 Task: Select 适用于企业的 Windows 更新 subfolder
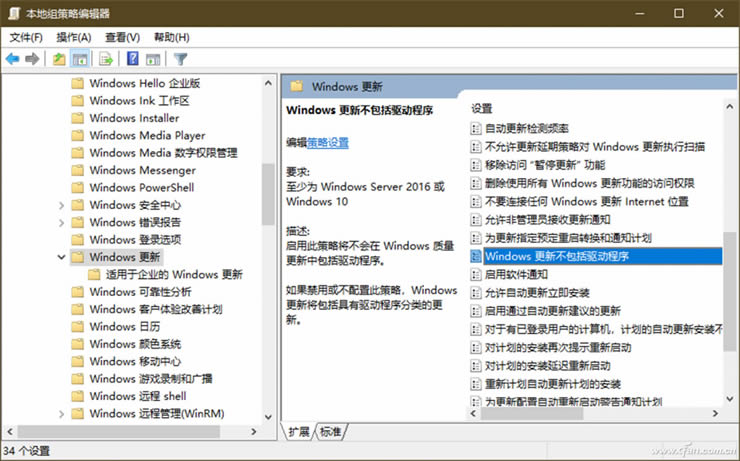tap(174, 275)
